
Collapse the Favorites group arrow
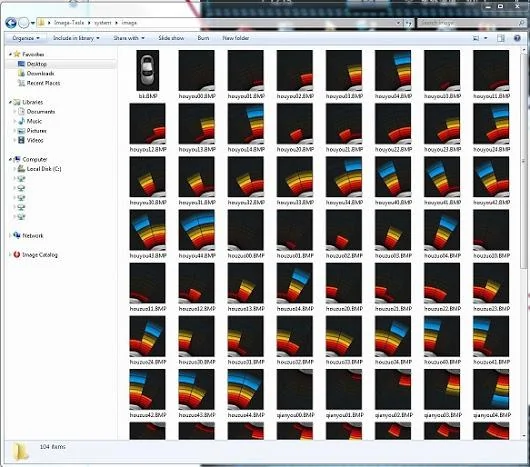tap(10, 54)
